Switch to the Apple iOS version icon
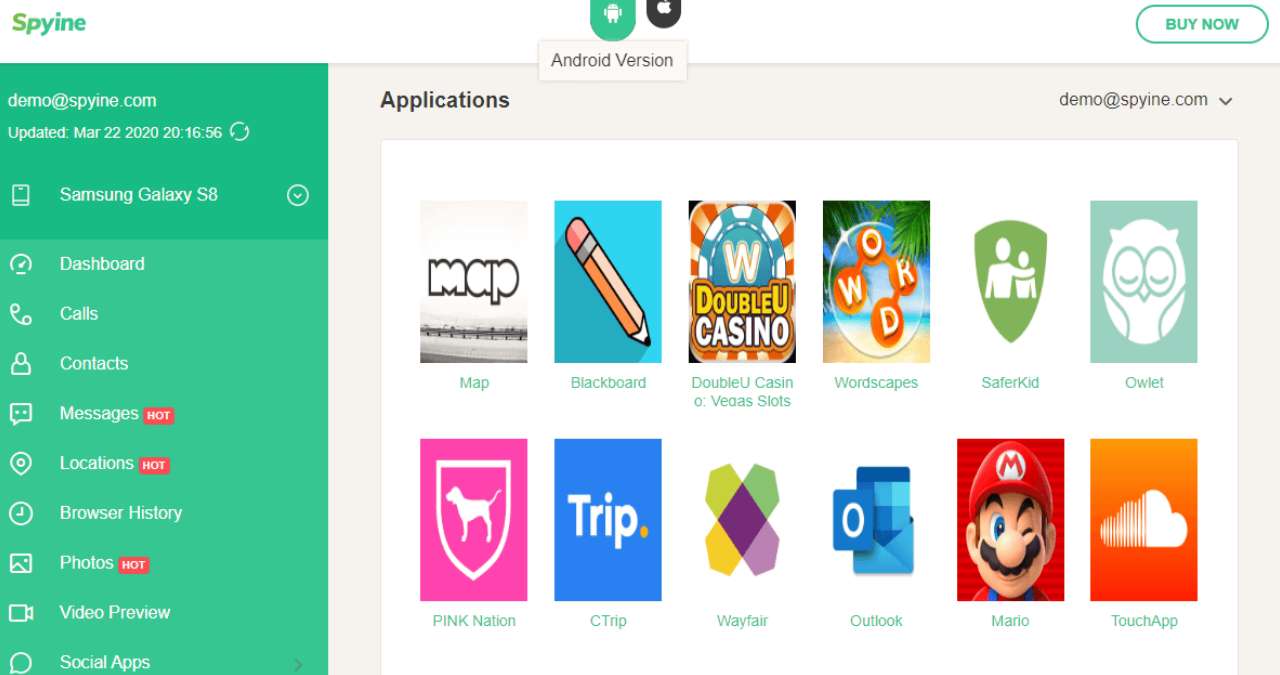 tap(664, 10)
